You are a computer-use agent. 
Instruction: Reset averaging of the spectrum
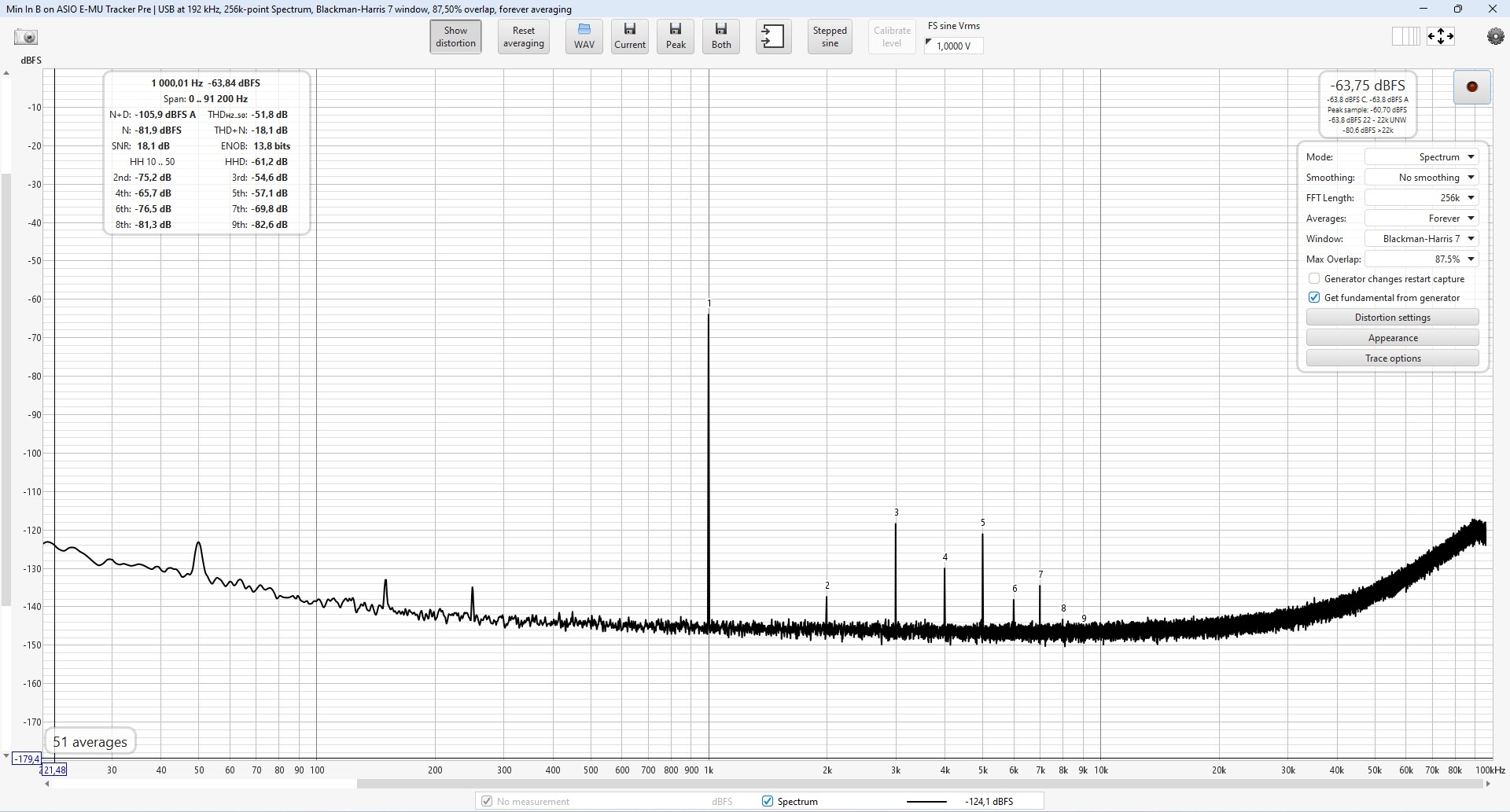[x=524, y=37]
